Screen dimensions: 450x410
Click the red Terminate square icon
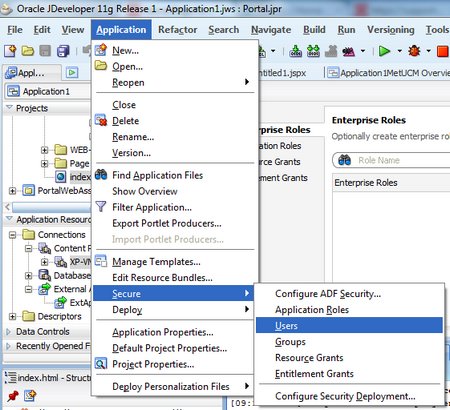point(443,51)
